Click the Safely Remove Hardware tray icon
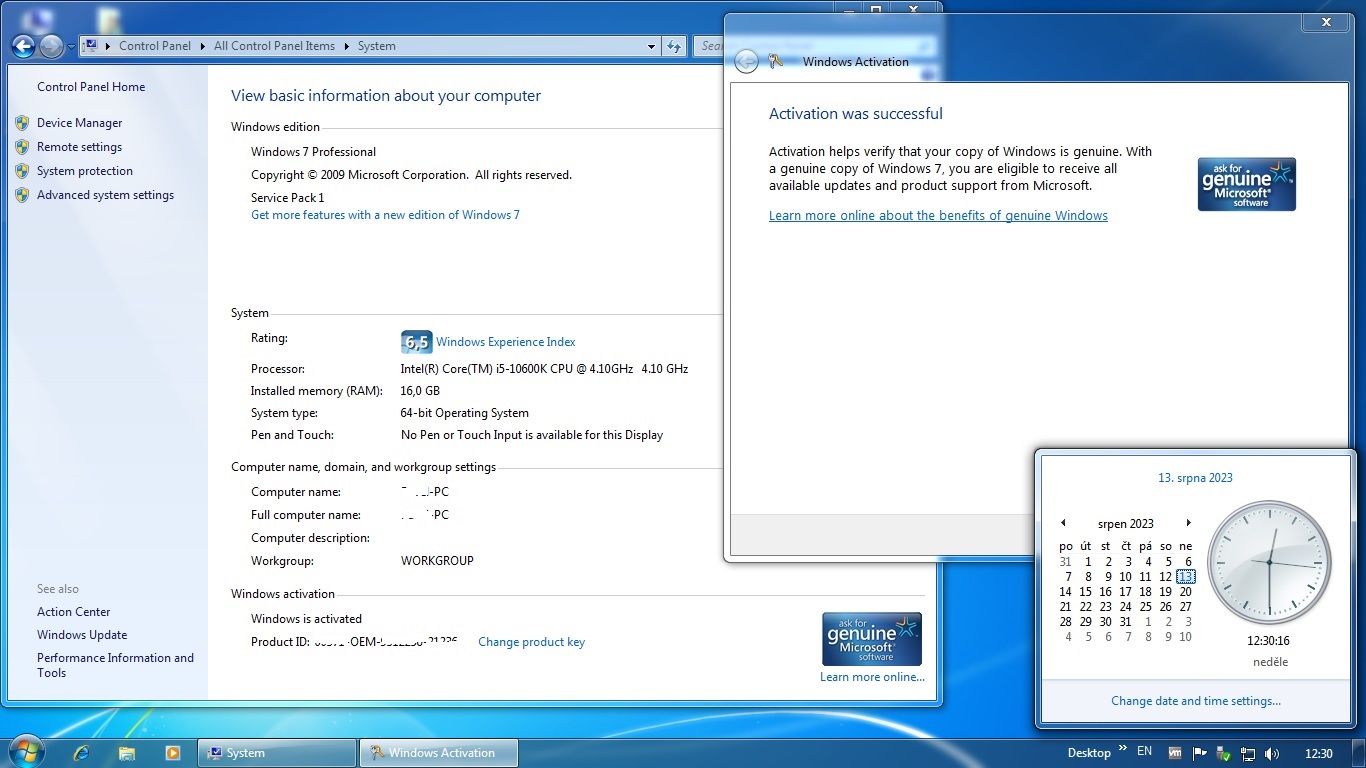Viewport: 1366px width, 768px height. coord(1224,753)
